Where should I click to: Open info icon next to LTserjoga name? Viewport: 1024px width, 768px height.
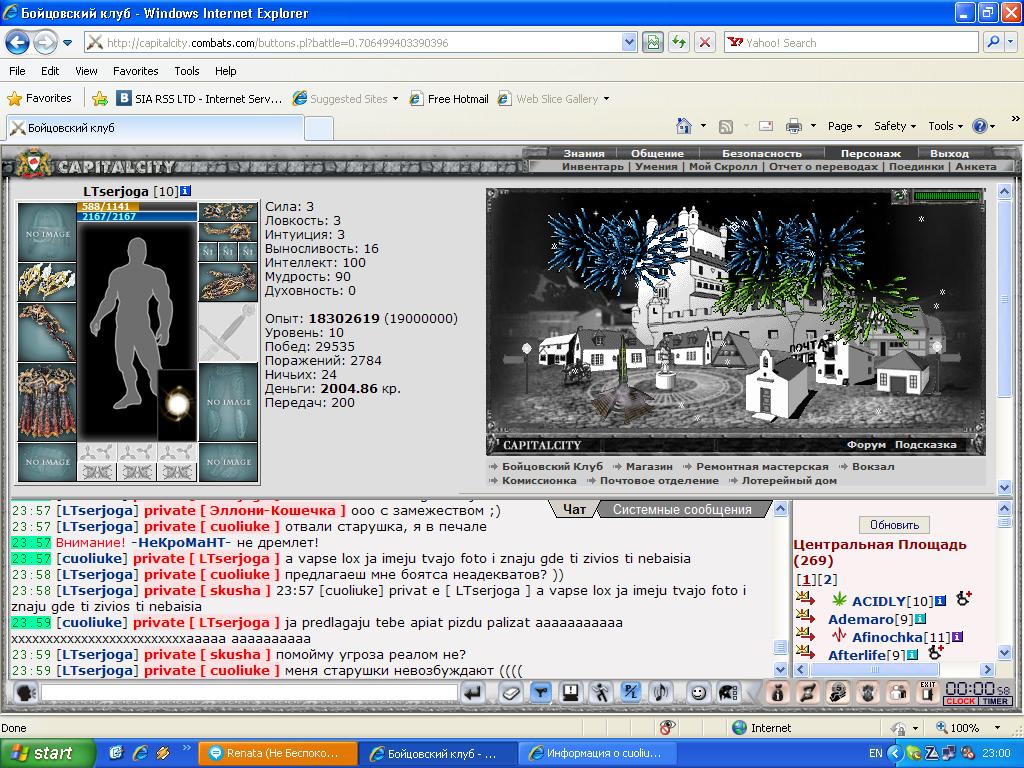coord(185,191)
